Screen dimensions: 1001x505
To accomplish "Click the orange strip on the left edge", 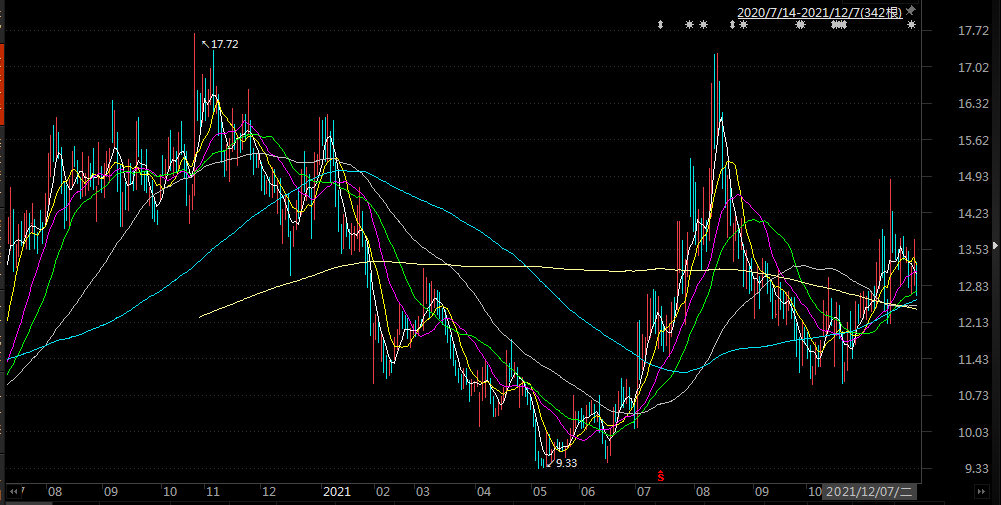I will pyautogui.click(x=2, y=85).
